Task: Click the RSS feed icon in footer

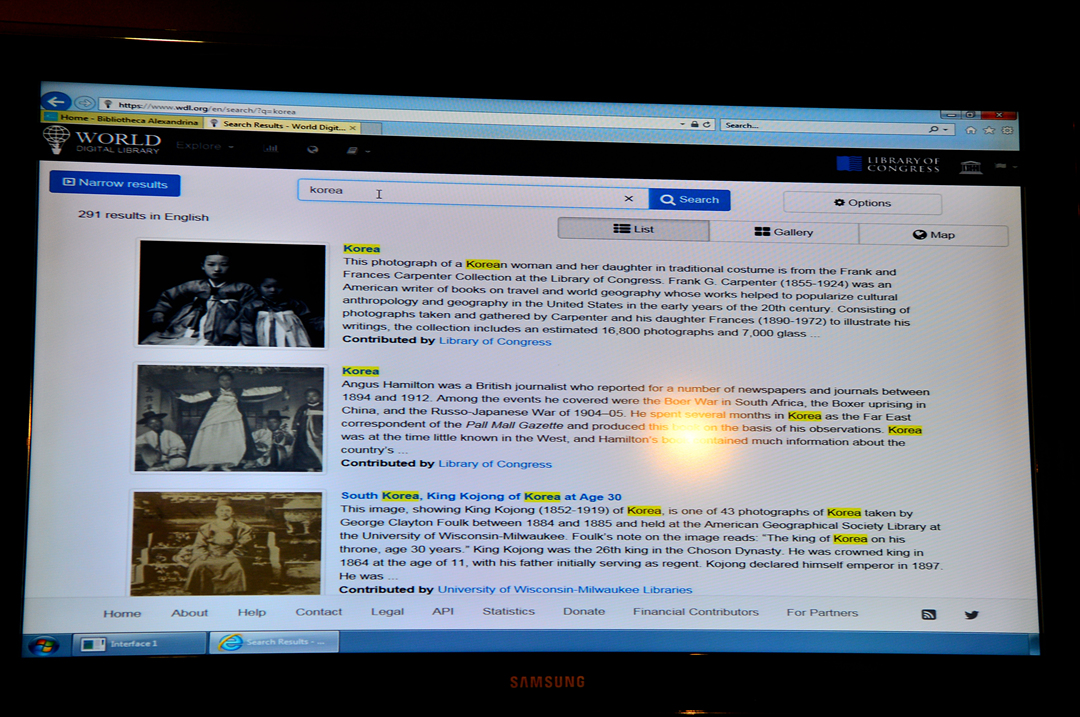Action: 928,614
